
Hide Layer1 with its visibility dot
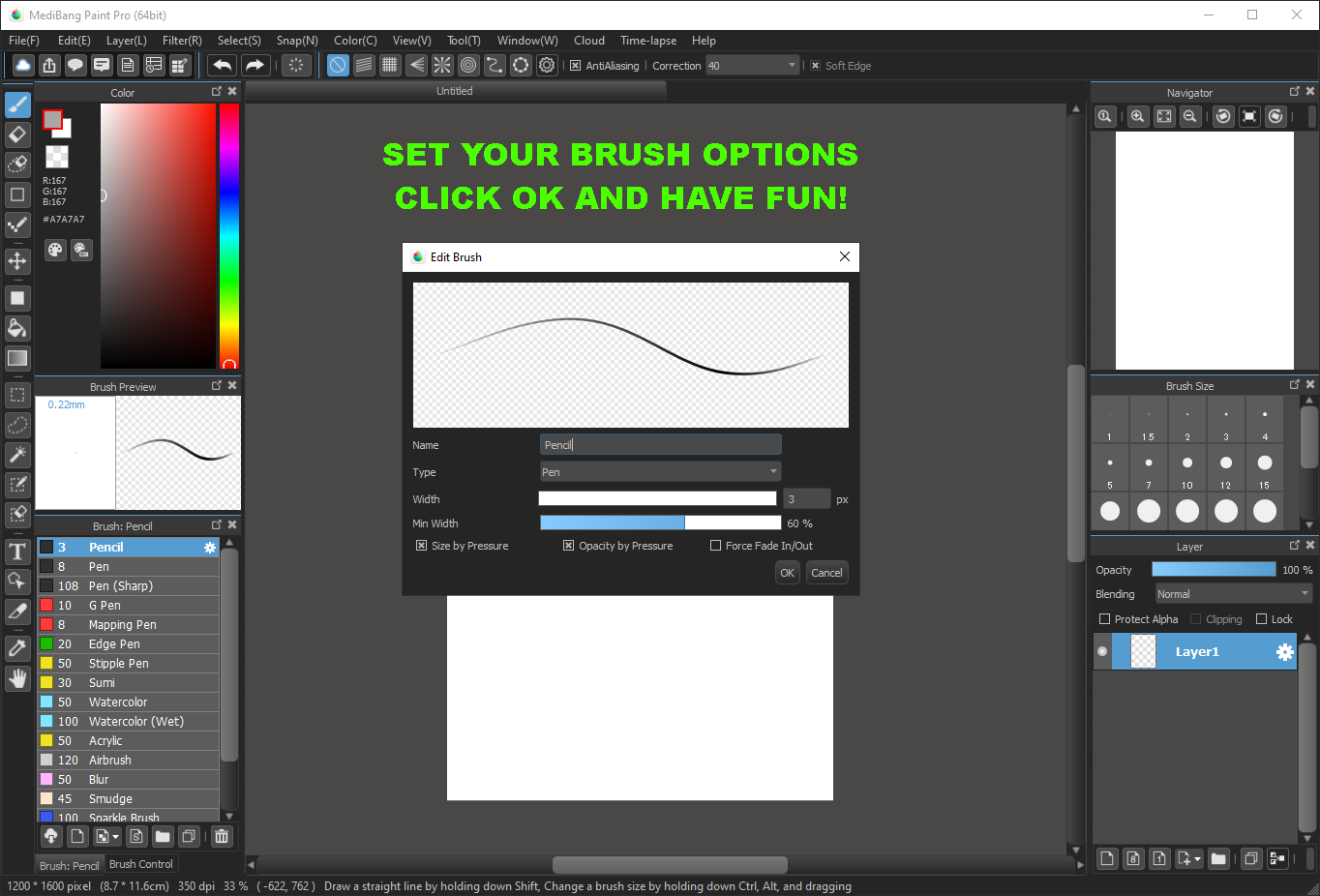point(1102,652)
